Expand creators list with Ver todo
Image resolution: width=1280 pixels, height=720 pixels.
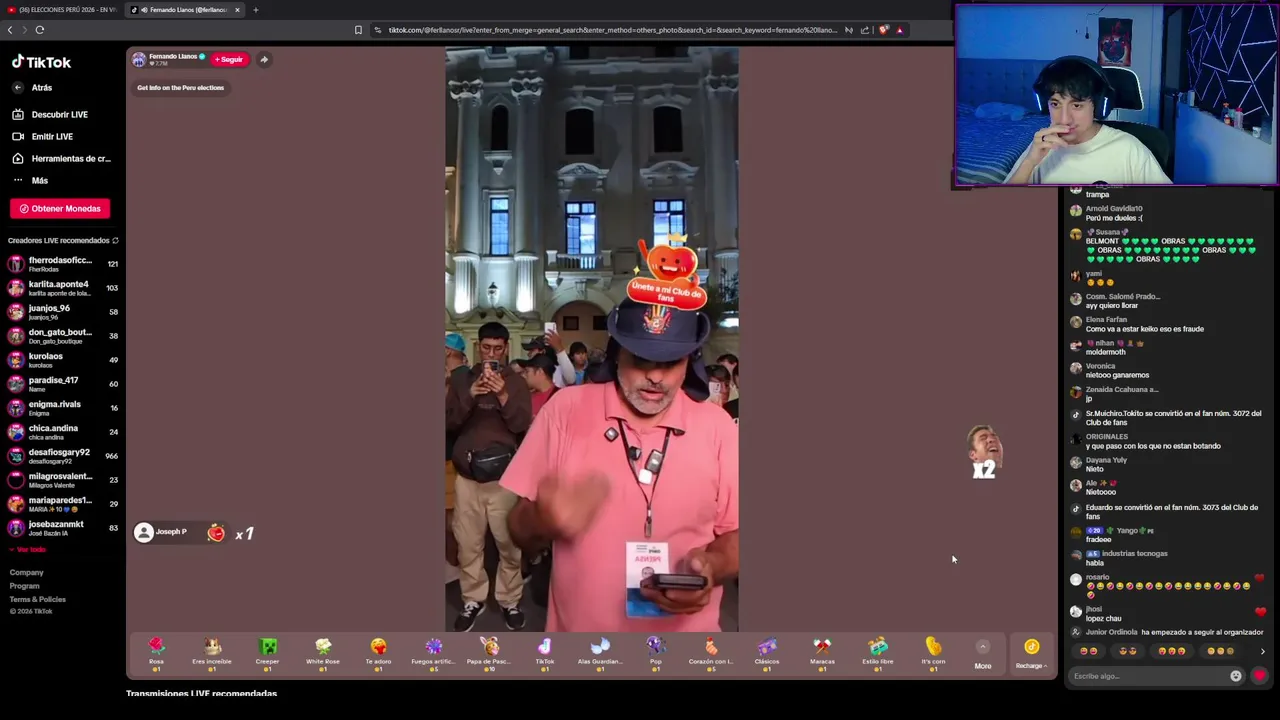point(28,550)
